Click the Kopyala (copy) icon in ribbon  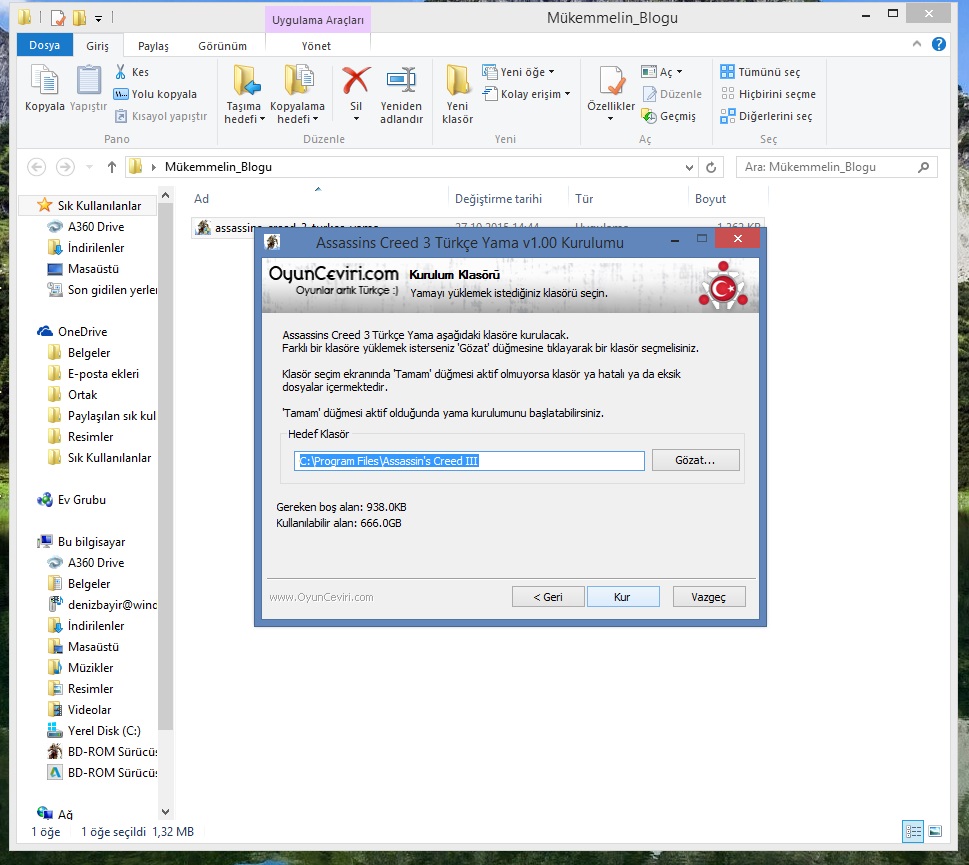click(x=44, y=81)
